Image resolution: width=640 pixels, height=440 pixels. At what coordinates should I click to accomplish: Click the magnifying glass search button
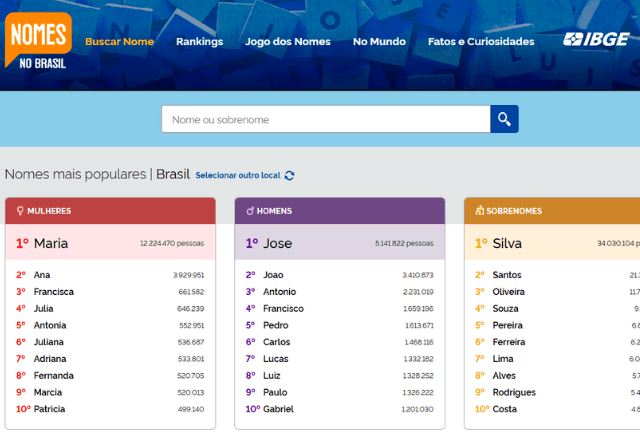click(x=504, y=120)
